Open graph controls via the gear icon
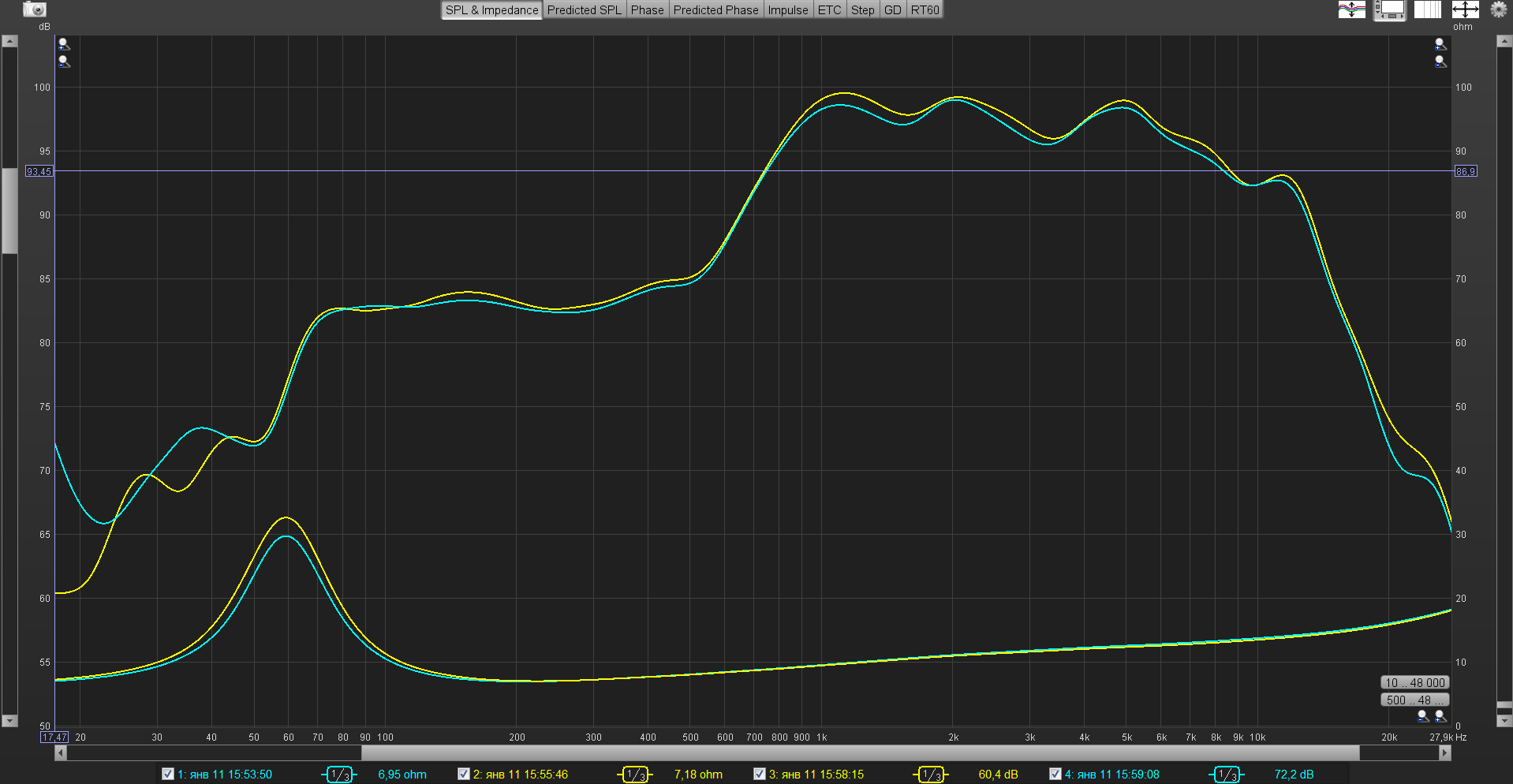Image resolution: width=1513 pixels, height=784 pixels. tap(1498, 9)
